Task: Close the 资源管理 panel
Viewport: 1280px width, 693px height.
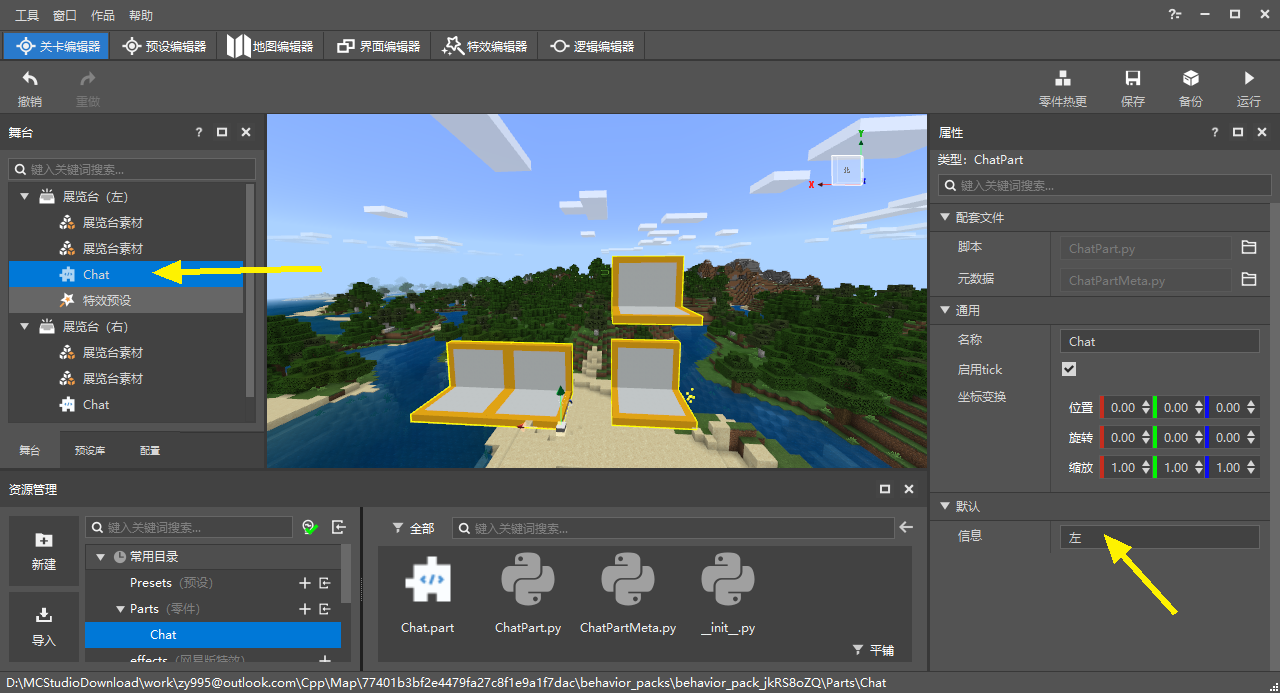Action: pyautogui.click(x=909, y=489)
